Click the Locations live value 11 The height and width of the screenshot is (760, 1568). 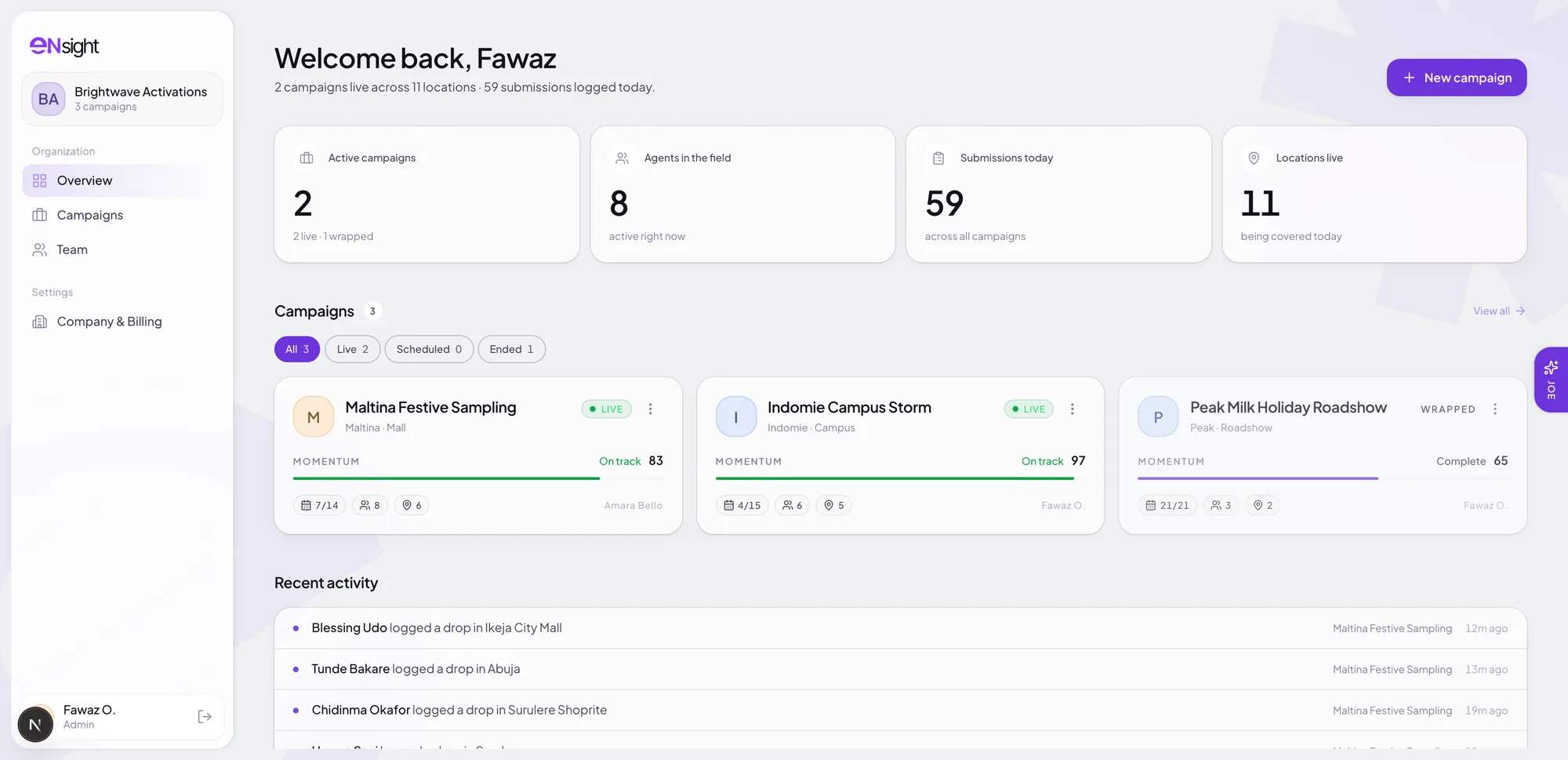[x=1260, y=204]
